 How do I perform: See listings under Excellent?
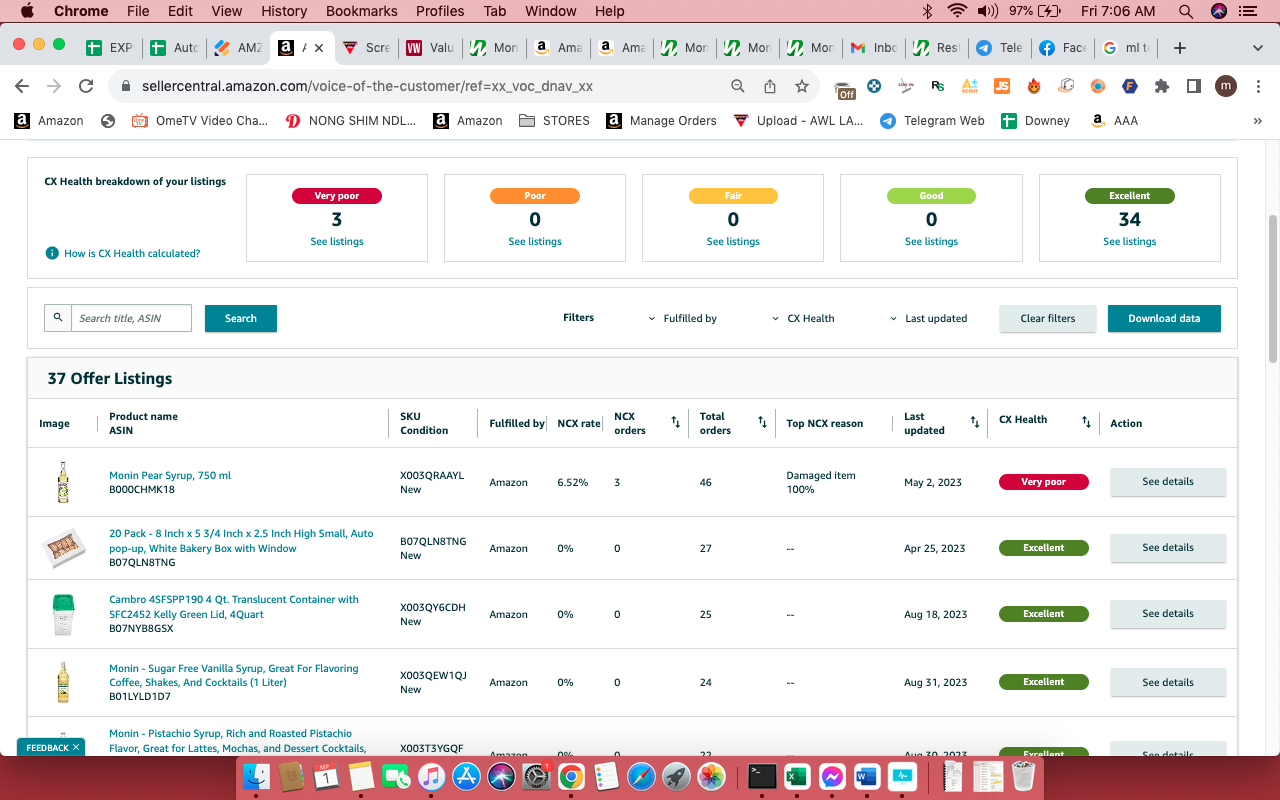click(1130, 241)
